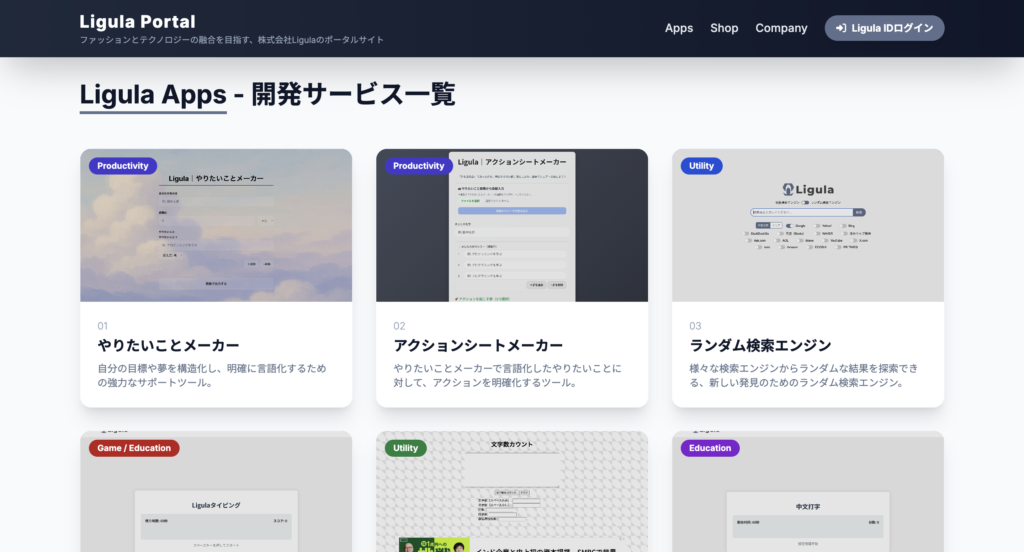This screenshot has width=1024, height=552.
Task: Click the Ligula Portal site title
Action: [138, 21]
